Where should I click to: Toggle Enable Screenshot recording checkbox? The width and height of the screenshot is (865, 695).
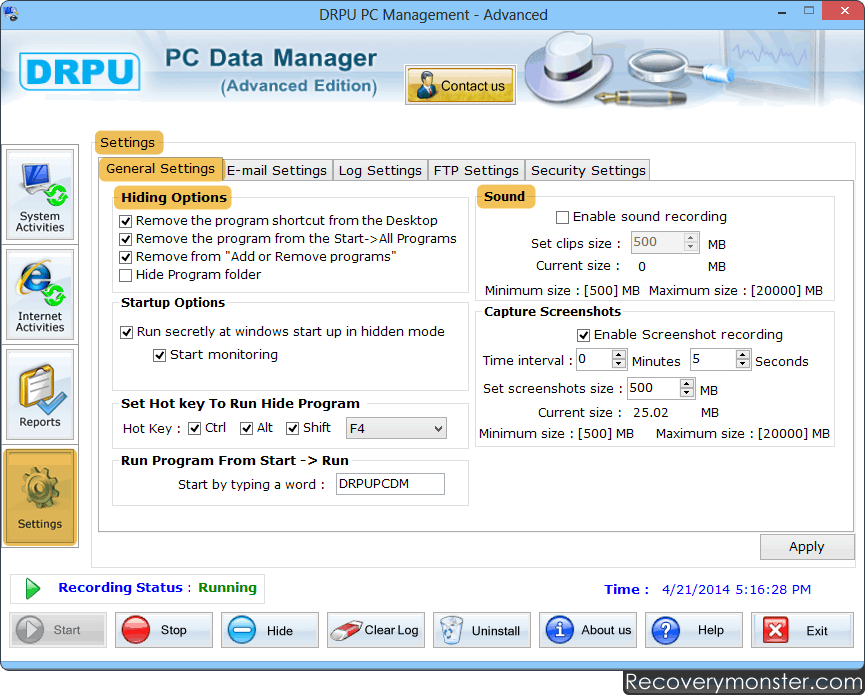point(583,335)
